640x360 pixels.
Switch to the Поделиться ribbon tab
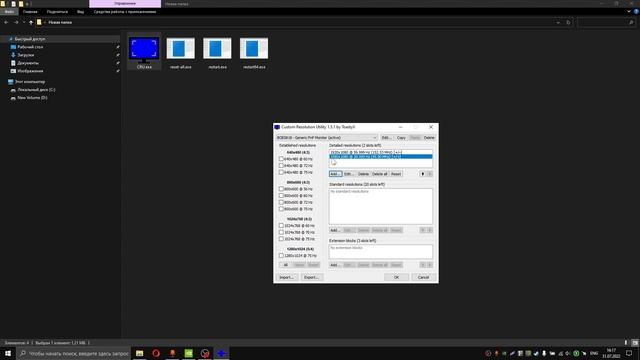(x=57, y=12)
